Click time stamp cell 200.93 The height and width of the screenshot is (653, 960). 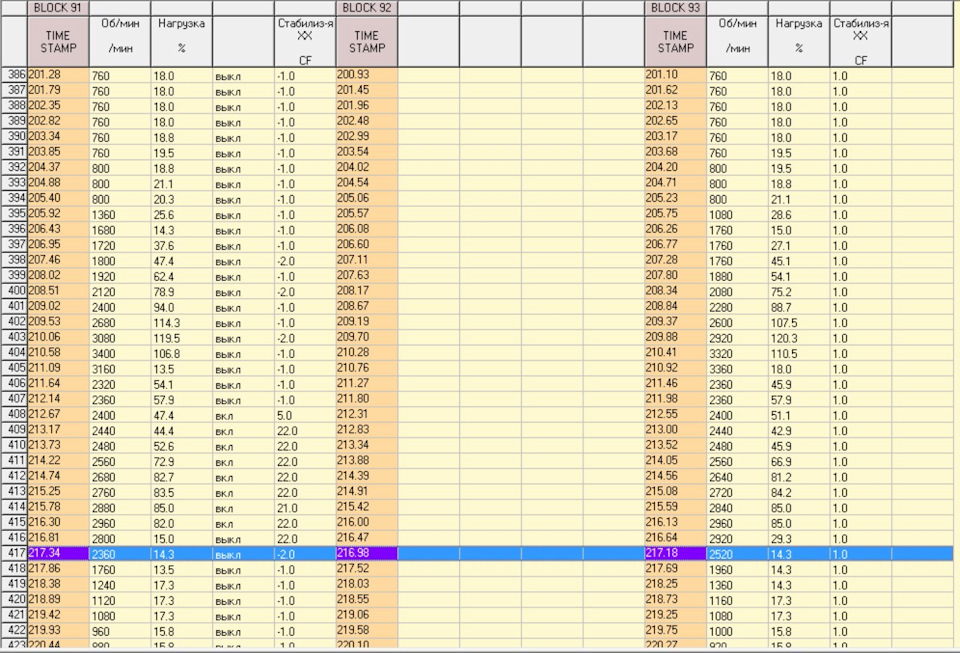point(367,75)
